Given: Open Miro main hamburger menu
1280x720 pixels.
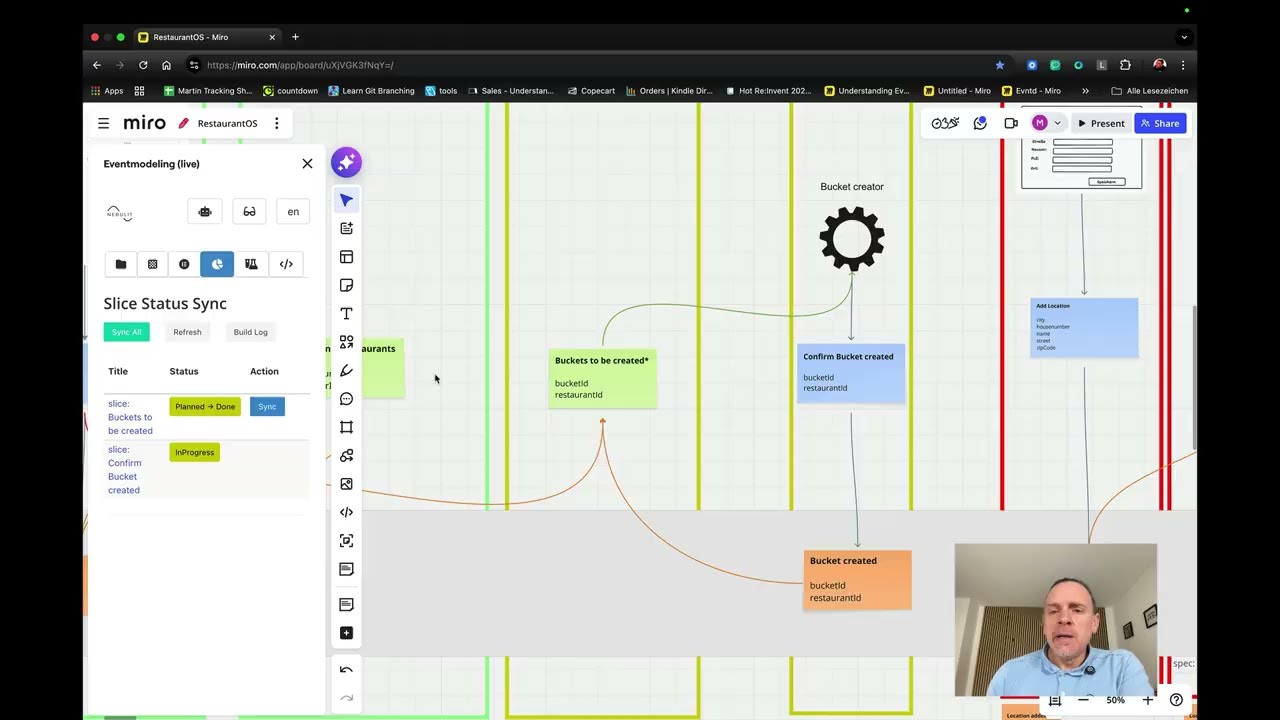Looking at the screenshot, I should click(x=103, y=123).
